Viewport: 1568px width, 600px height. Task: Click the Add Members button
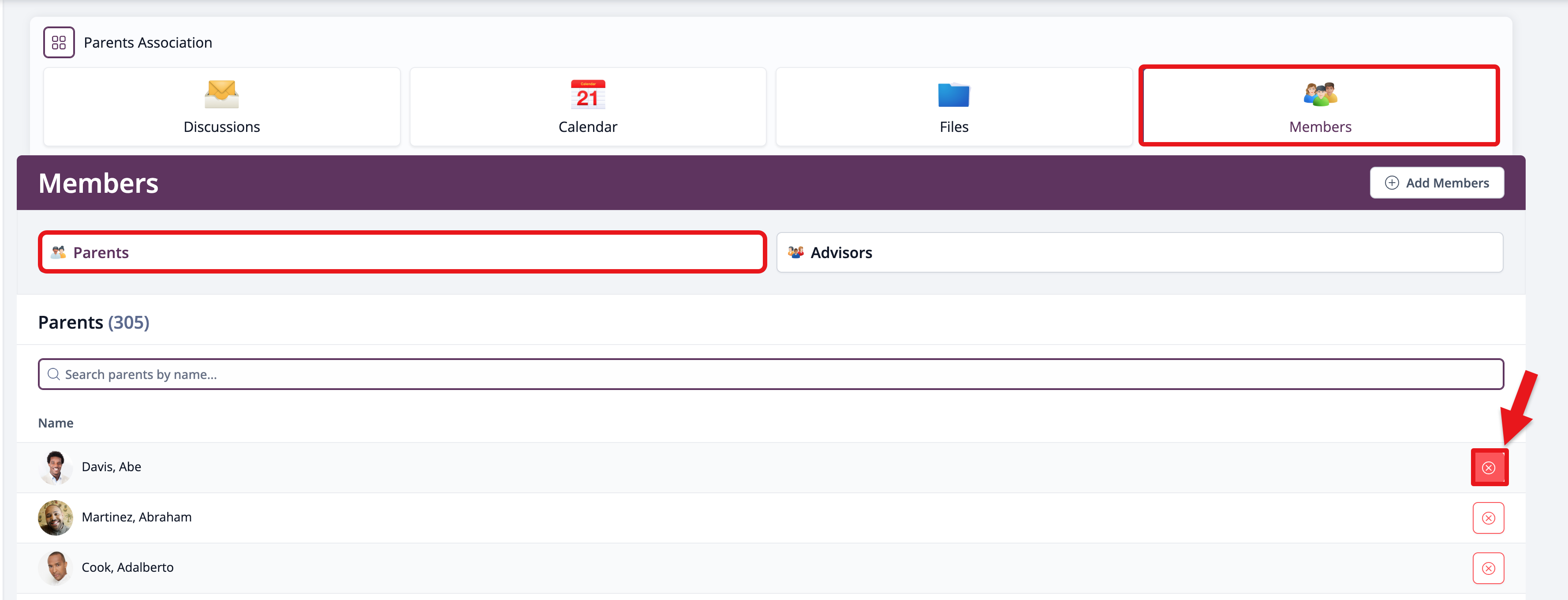(x=1437, y=183)
